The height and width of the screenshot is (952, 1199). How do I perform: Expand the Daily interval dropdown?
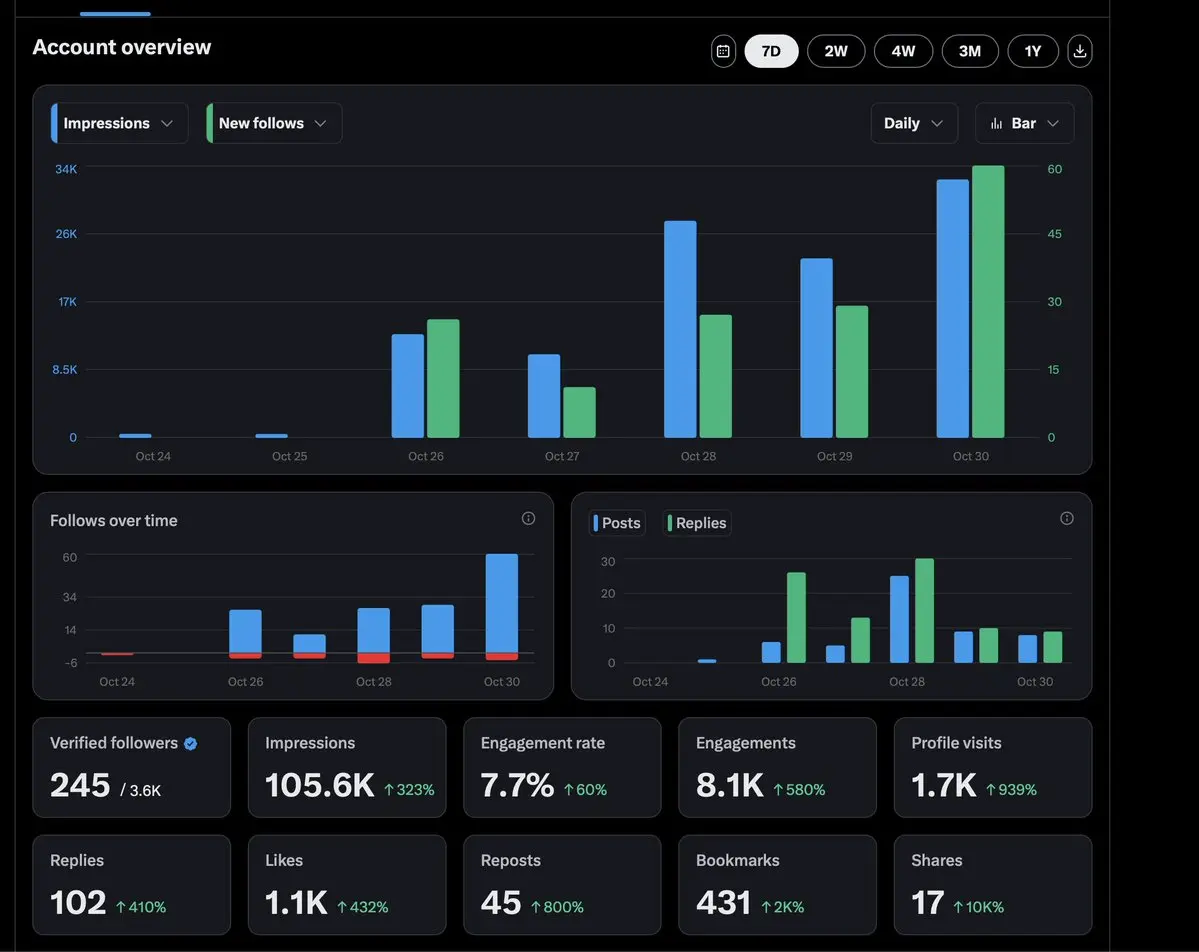pyautogui.click(x=913, y=123)
